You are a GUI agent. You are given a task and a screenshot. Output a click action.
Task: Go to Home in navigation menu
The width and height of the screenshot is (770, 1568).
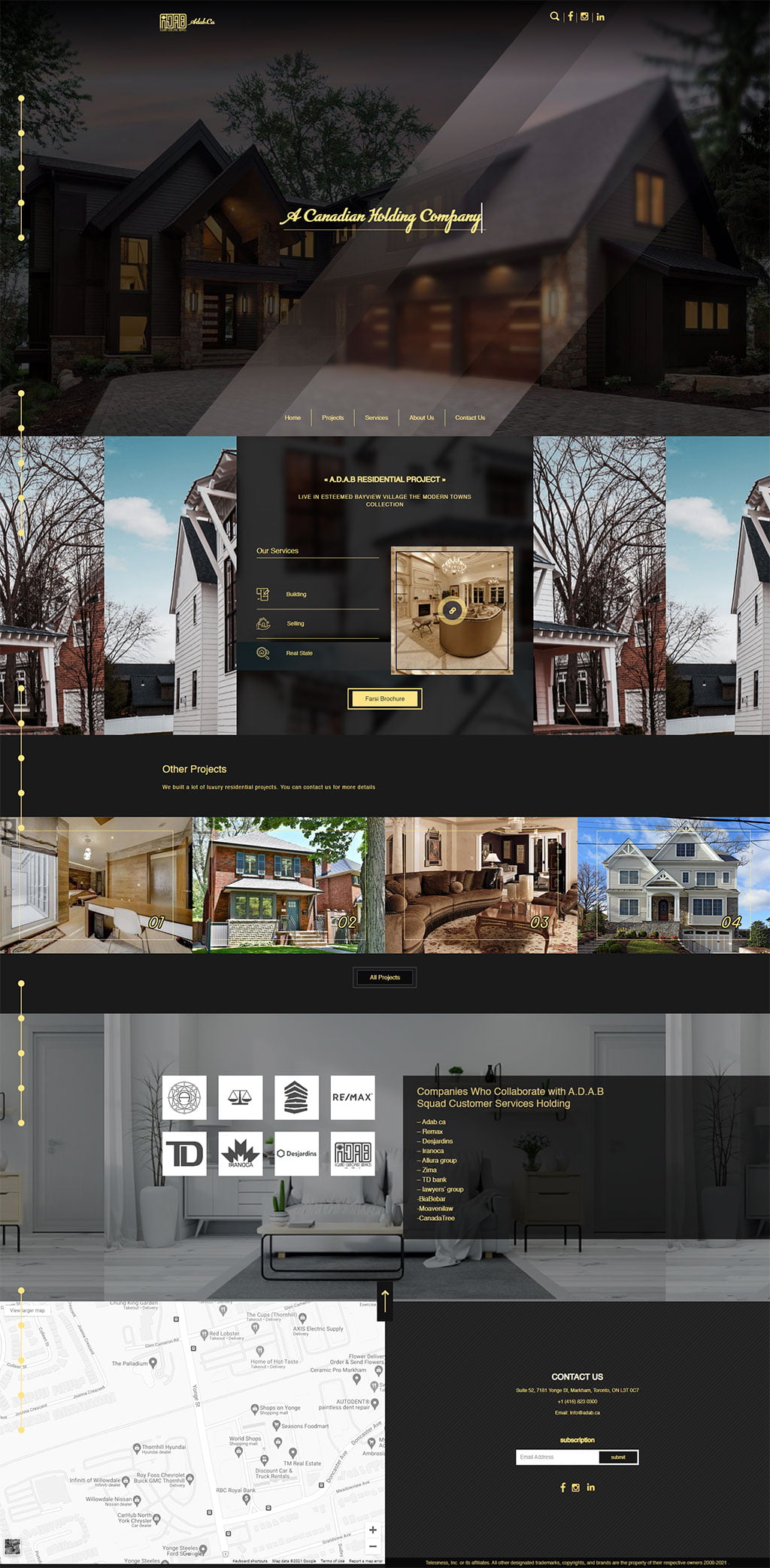click(293, 418)
